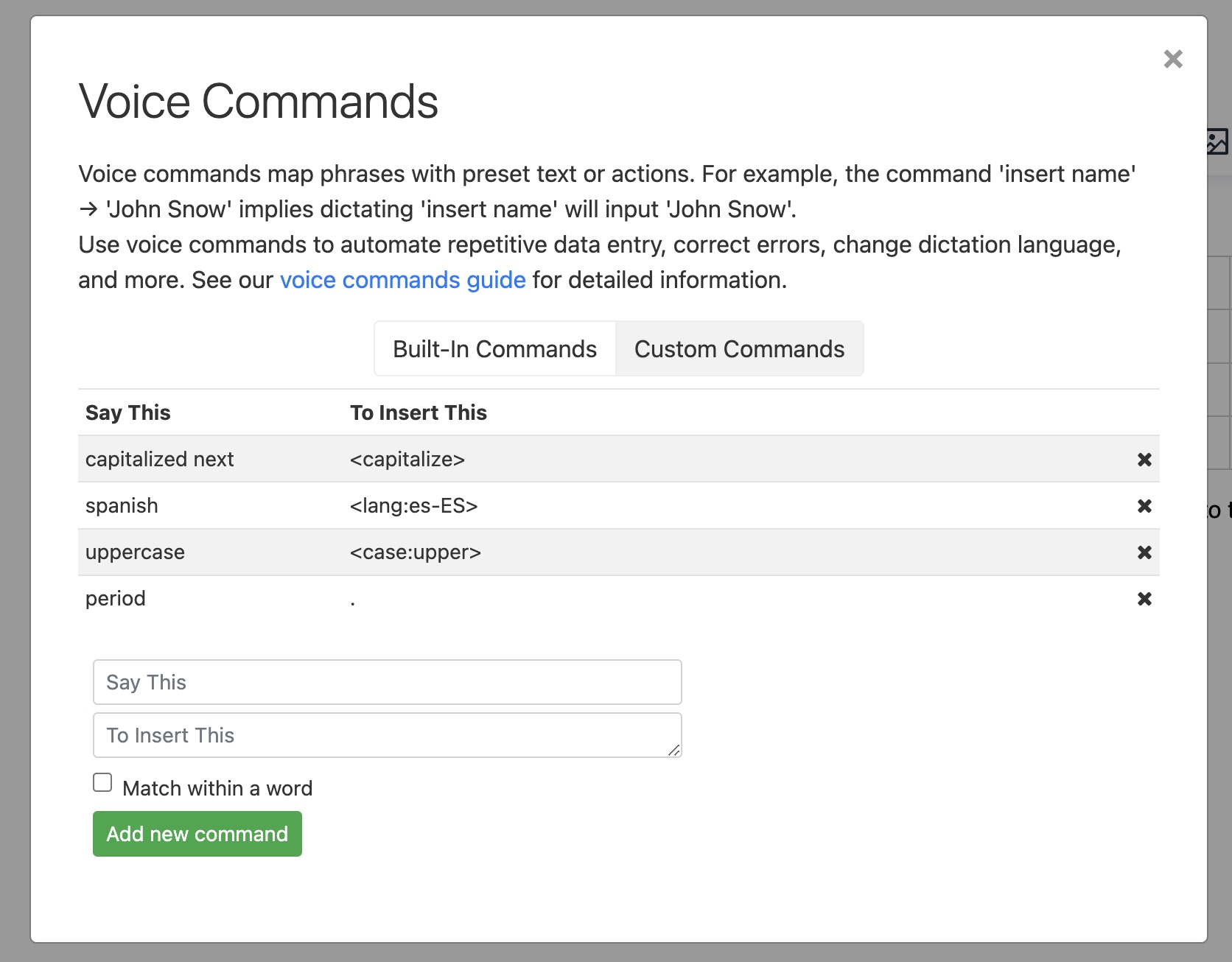Image resolution: width=1232 pixels, height=962 pixels.
Task: Select the Custom Commands tab
Action: [739, 349]
